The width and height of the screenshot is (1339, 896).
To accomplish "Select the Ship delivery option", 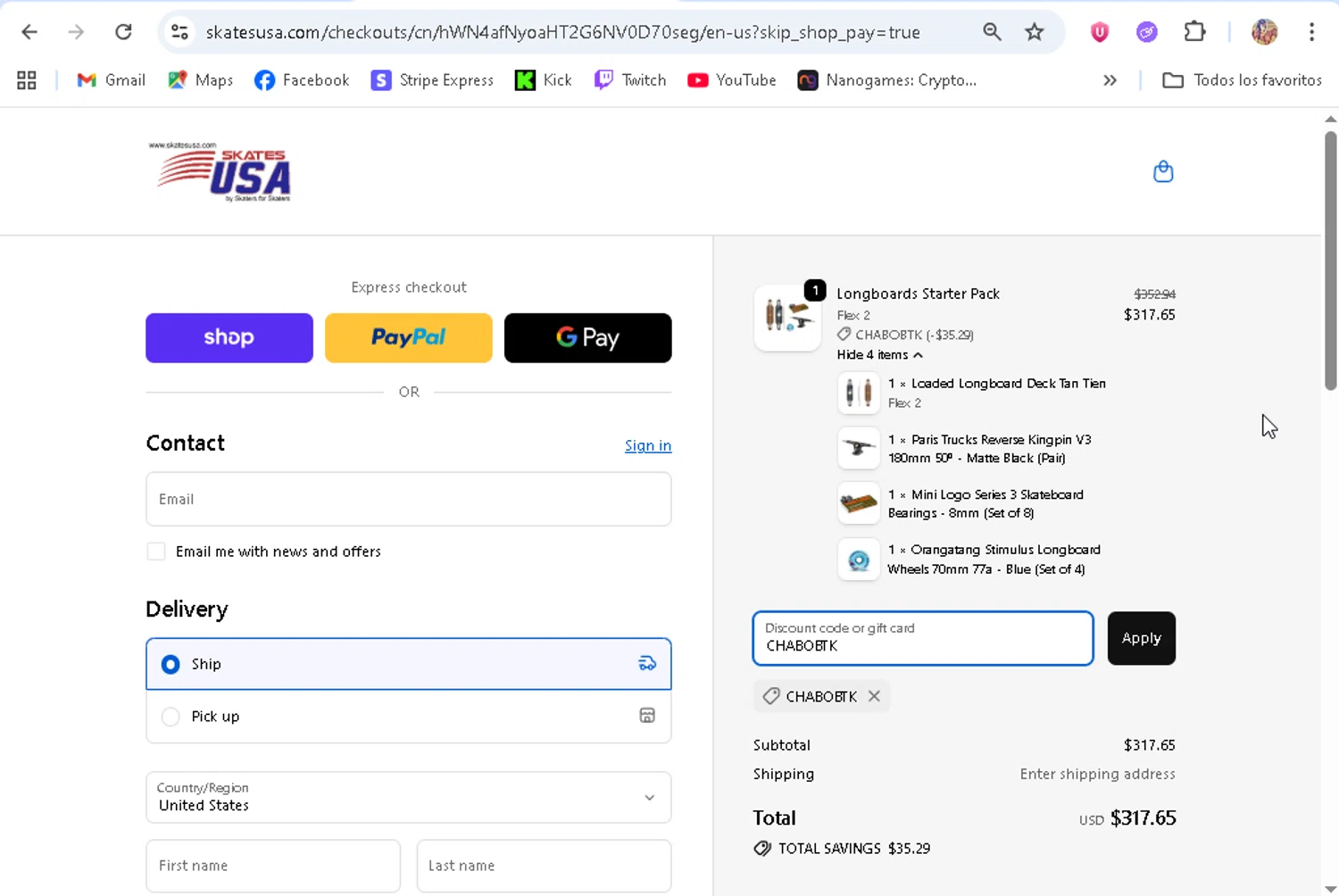I will click(409, 664).
